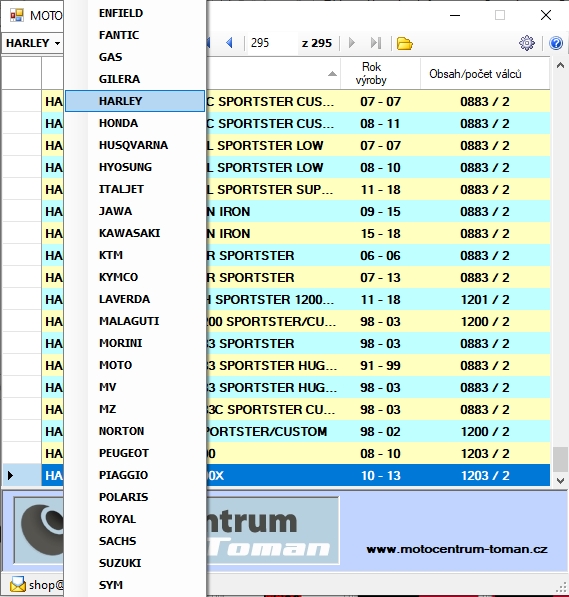Jump to last record arrow
Image resolution: width=569 pixels, height=597 pixels.
(x=376, y=43)
